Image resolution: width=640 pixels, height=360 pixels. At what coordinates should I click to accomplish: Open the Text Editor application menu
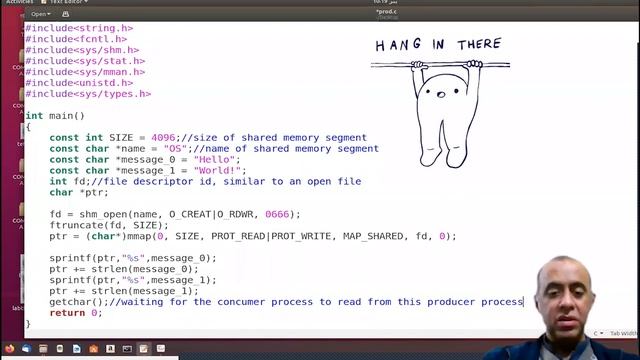click(x=64, y=2)
